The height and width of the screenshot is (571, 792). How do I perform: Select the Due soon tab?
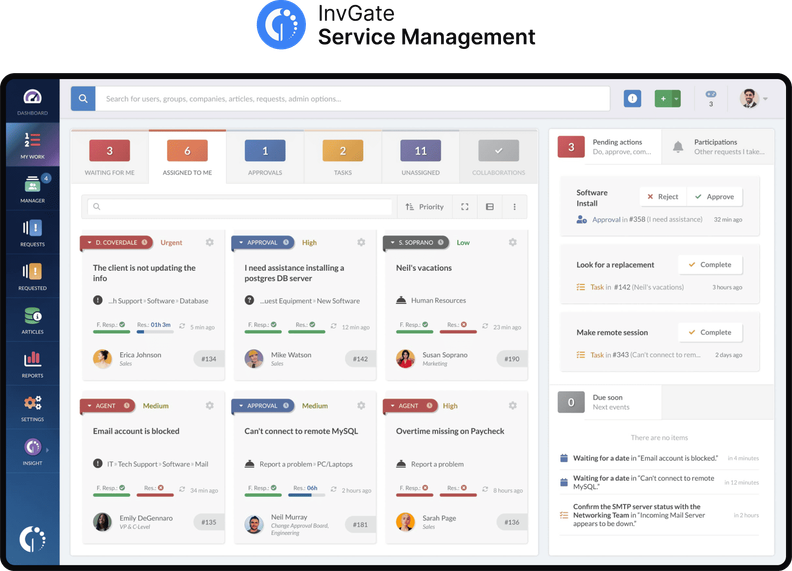point(605,402)
